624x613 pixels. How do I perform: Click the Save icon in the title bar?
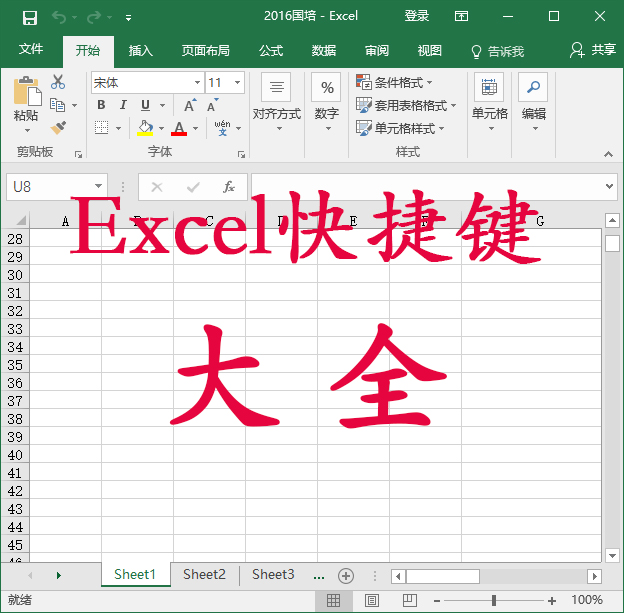[30, 18]
